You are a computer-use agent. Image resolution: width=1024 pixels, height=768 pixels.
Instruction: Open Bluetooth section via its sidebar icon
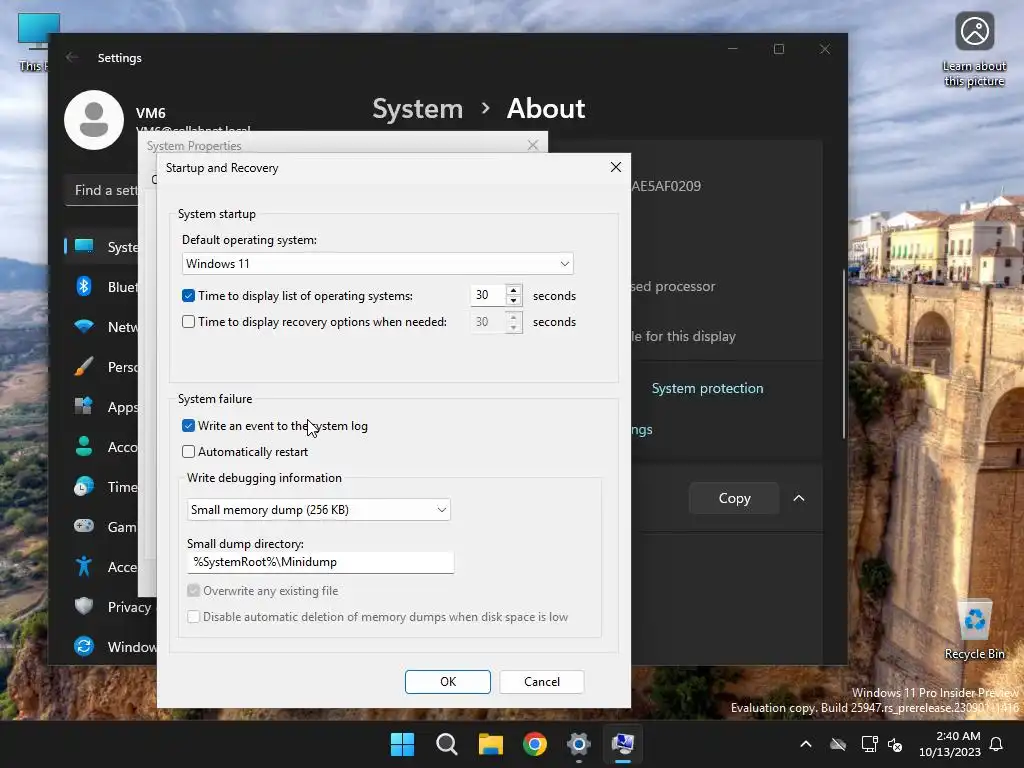pos(84,287)
